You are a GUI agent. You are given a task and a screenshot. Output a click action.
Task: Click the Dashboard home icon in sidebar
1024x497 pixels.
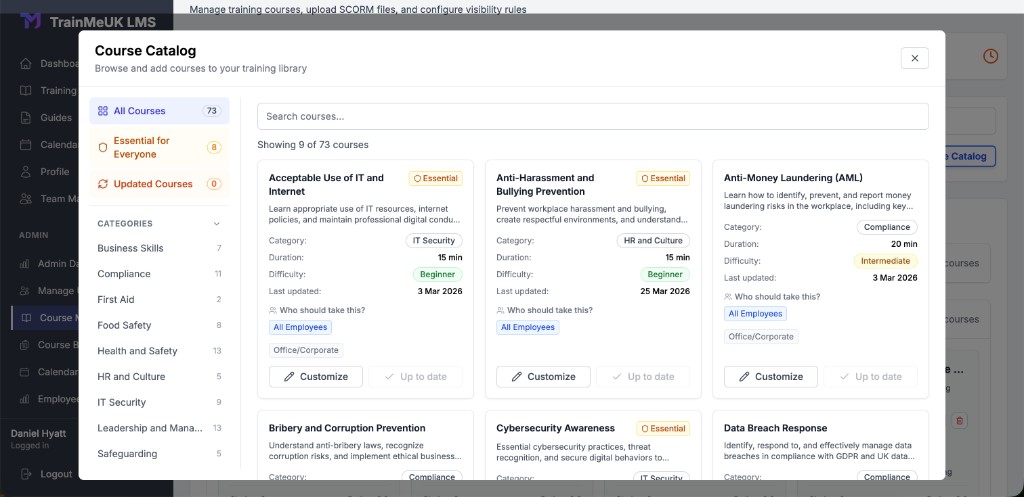[x=25, y=63]
